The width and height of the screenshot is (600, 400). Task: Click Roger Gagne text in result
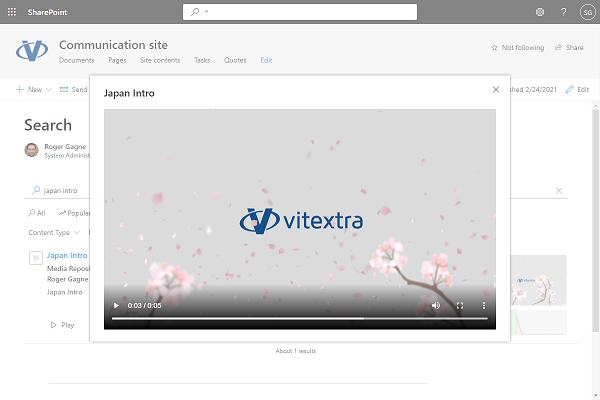68,279
